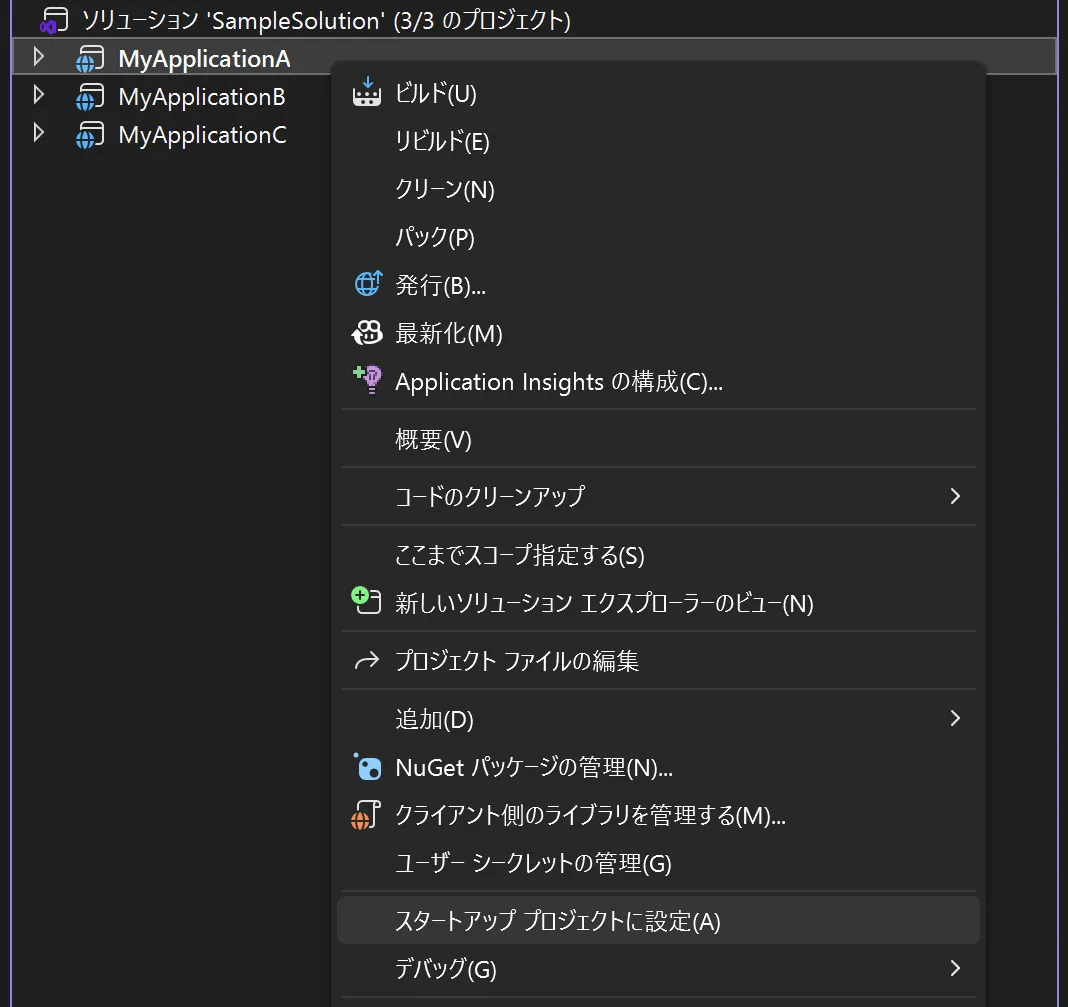
Task: Click the solution icon beside SampleSolution
Action: pos(54,20)
